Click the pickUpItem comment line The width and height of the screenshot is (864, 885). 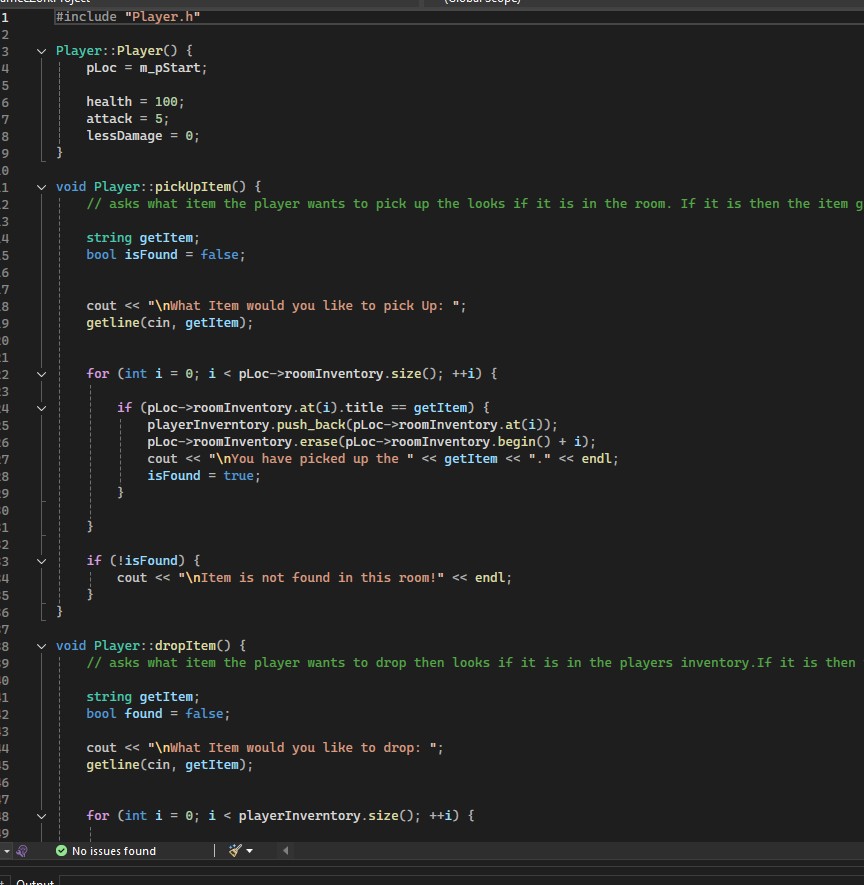pyautogui.click(x=475, y=204)
